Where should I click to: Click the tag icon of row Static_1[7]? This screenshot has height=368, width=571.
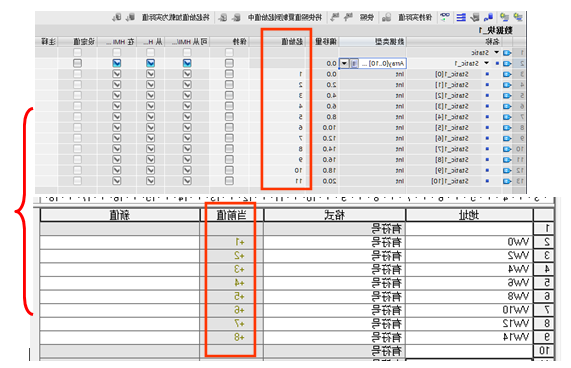pos(507,149)
